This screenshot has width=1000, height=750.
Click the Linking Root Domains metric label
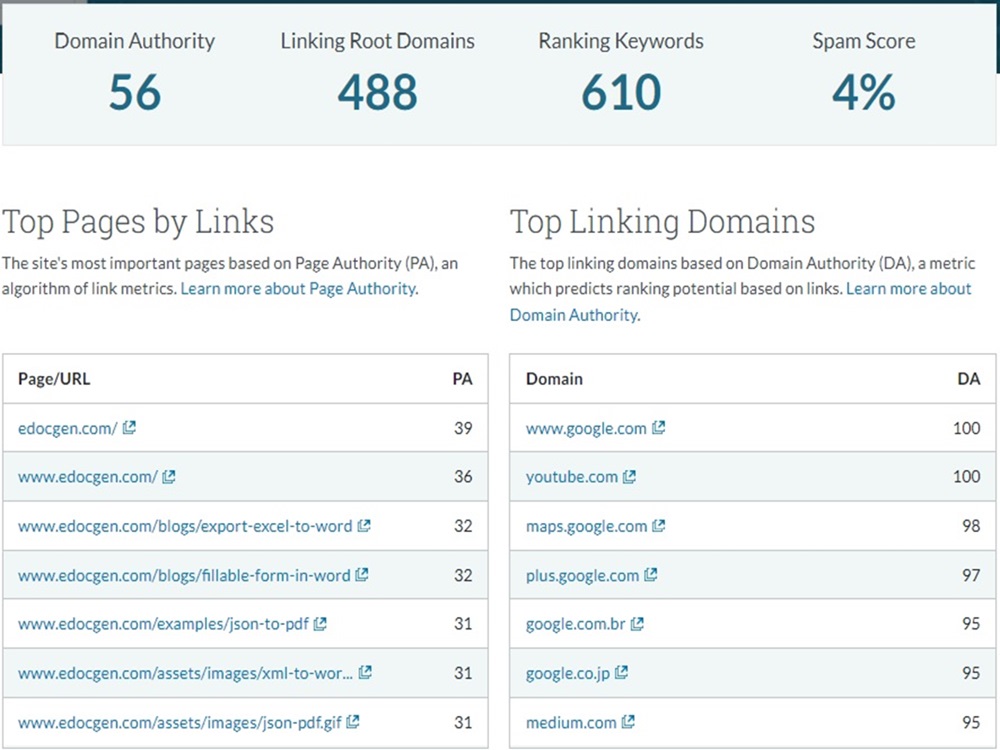pos(378,41)
